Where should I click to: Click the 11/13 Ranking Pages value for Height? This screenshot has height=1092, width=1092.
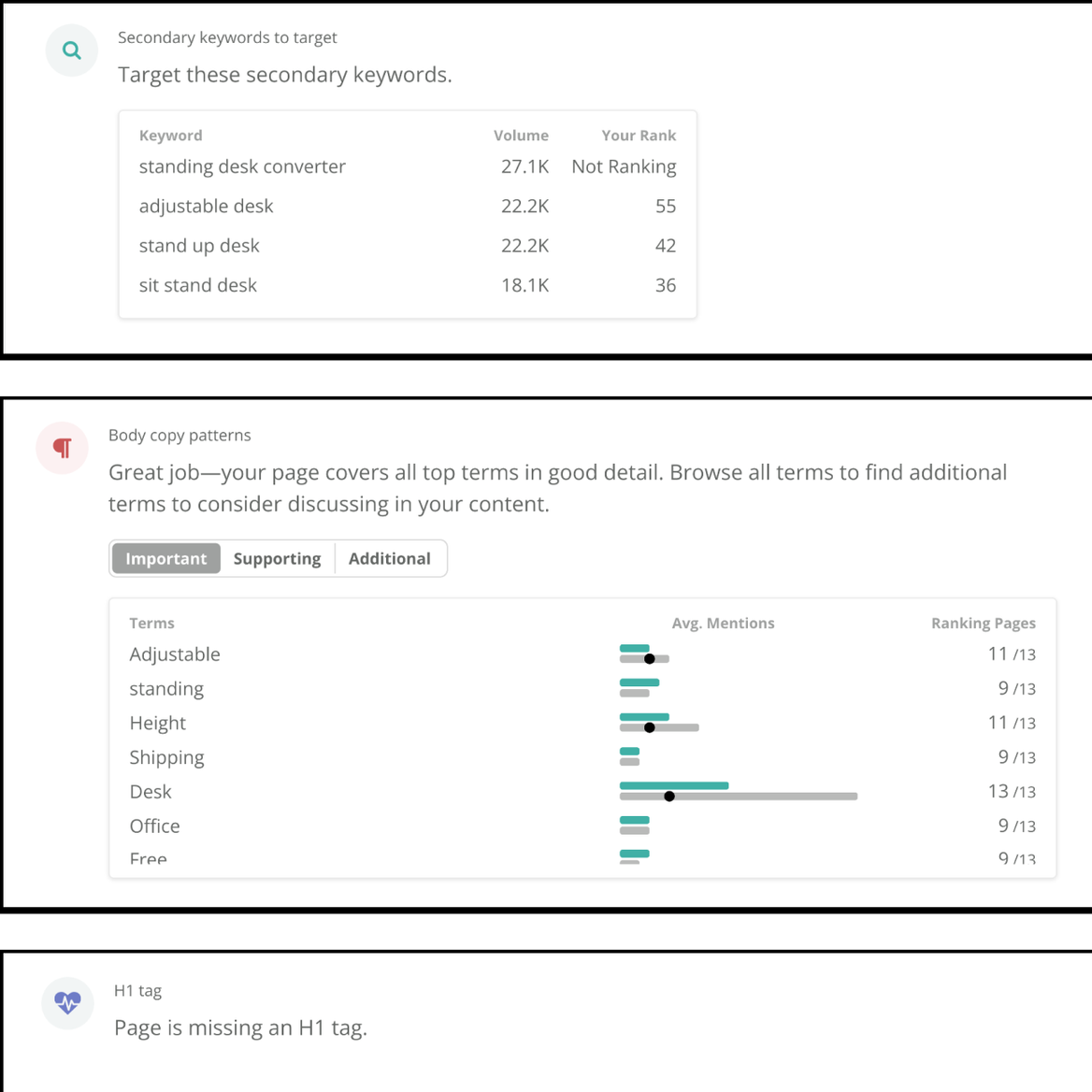[1013, 722]
